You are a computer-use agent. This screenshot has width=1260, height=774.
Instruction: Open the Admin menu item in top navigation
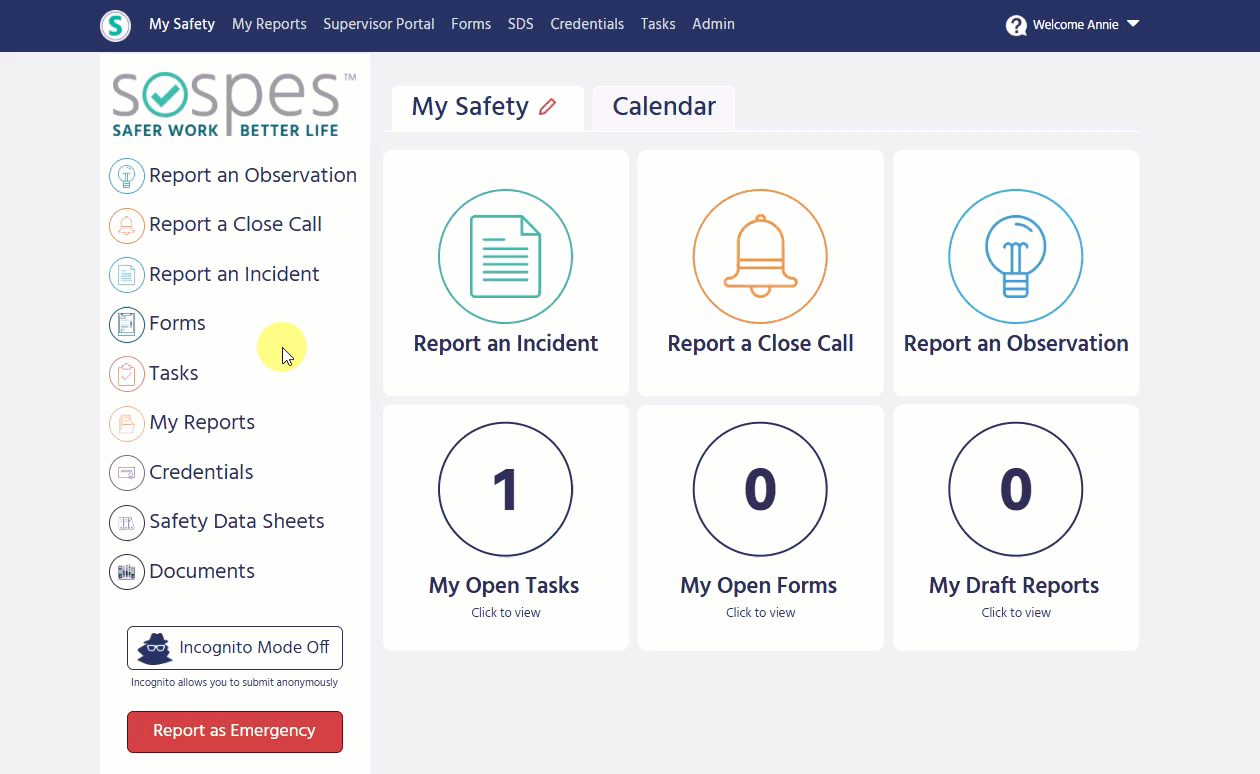pyautogui.click(x=713, y=24)
